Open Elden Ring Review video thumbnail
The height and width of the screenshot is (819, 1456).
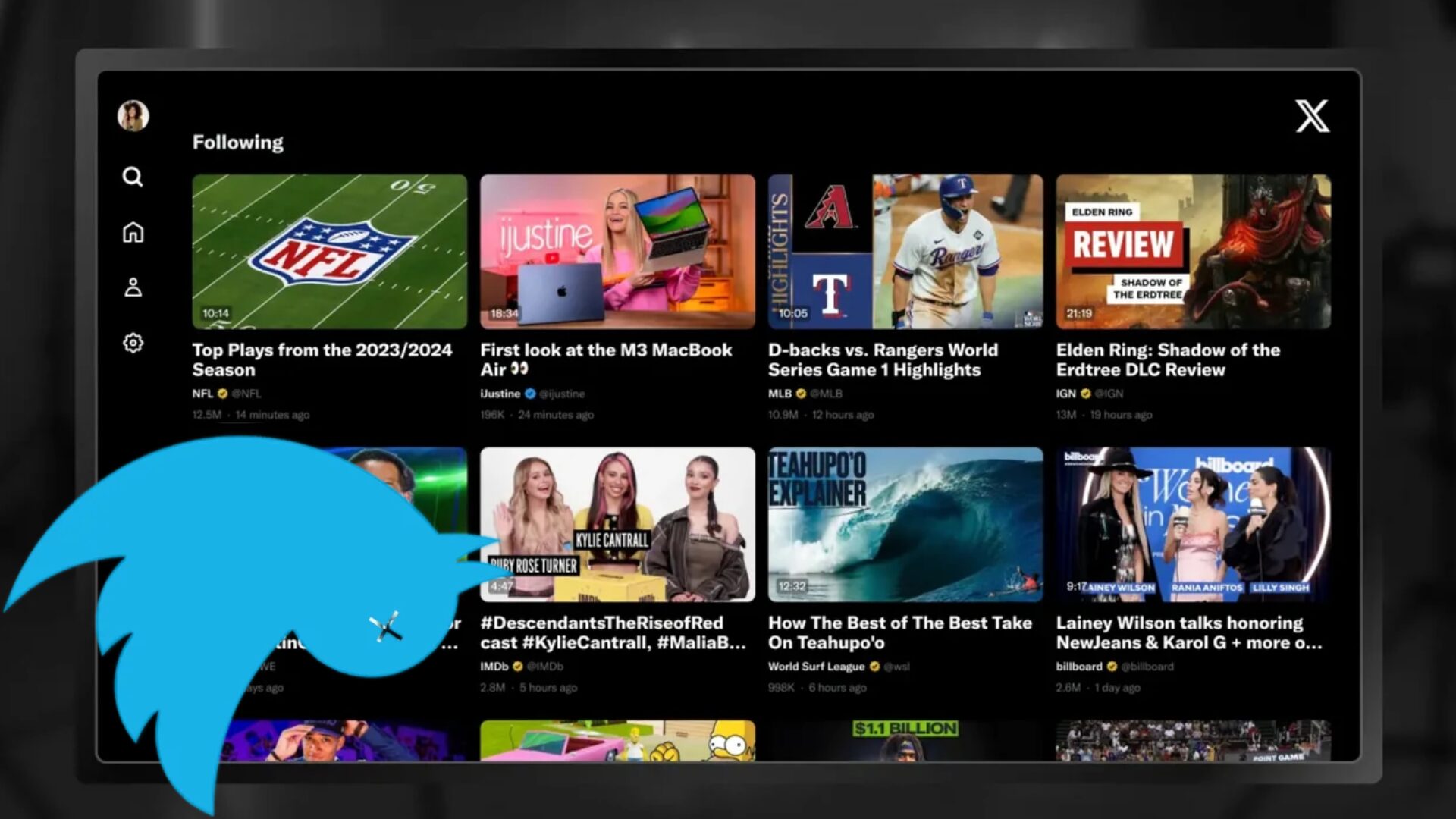[1193, 251]
